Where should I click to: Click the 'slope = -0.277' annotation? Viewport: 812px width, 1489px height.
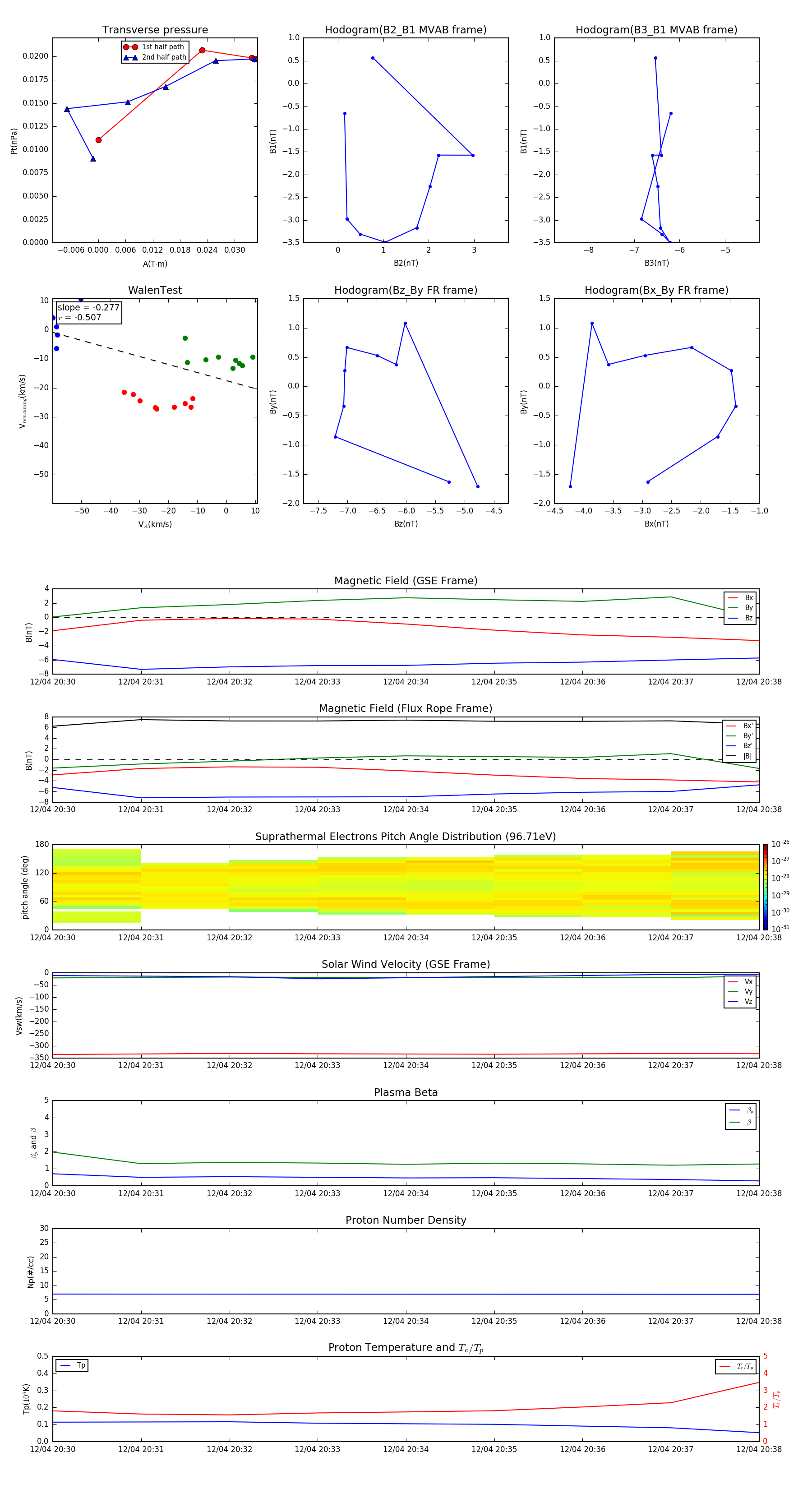tap(88, 308)
